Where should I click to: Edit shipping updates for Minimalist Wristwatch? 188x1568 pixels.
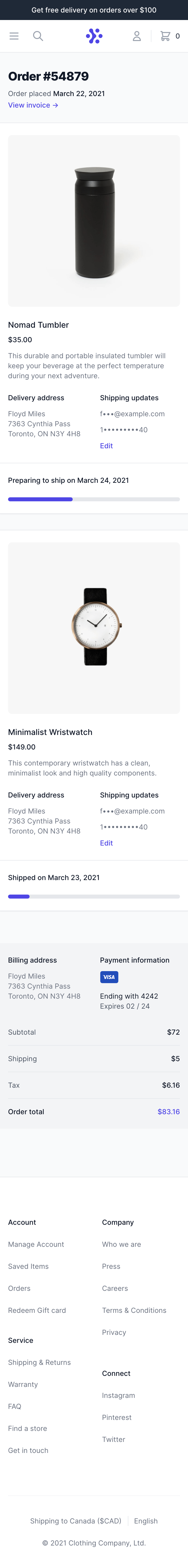pyautogui.click(x=106, y=843)
